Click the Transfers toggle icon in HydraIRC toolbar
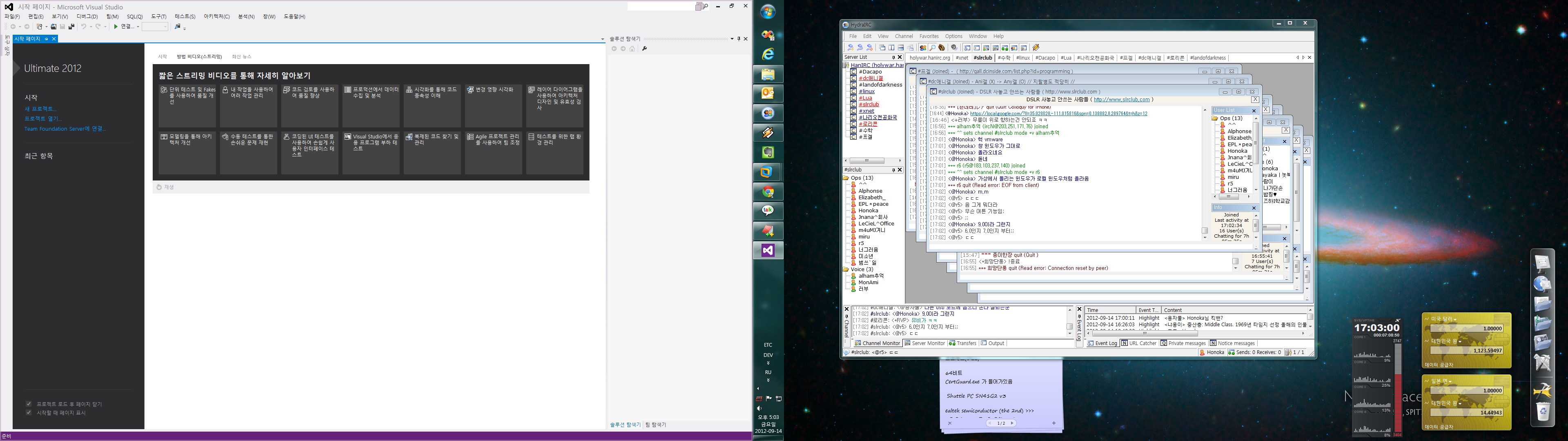The height and width of the screenshot is (441, 1568). coord(1005,47)
